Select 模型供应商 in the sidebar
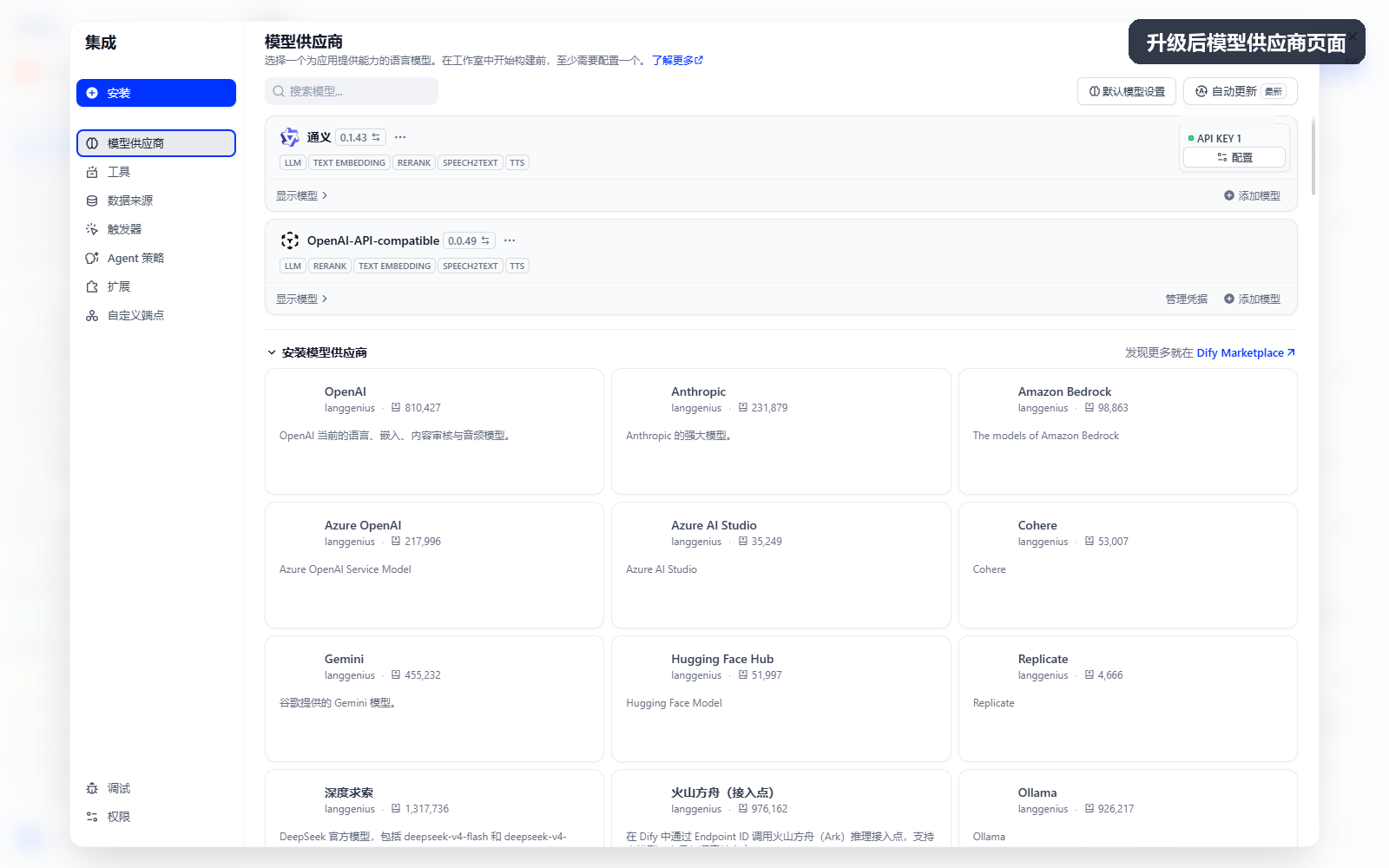This screenshot has width=1389, height=868. (156, 143)
